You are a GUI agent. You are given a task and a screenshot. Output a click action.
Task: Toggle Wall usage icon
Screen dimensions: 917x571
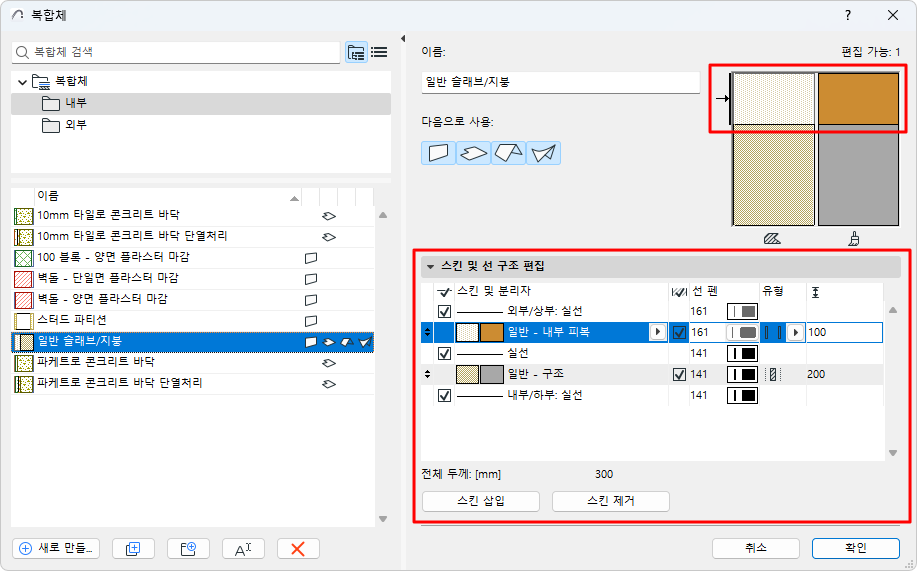(438, 153)
